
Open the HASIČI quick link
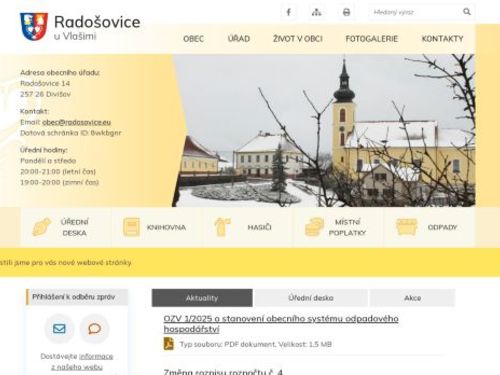(248, 227)
